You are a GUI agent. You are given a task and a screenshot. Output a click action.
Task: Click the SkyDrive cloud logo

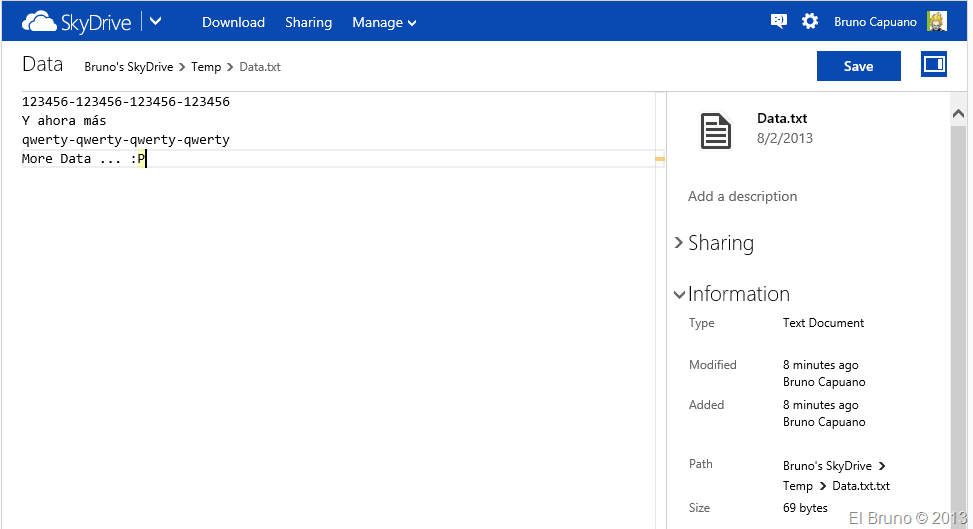39,21
